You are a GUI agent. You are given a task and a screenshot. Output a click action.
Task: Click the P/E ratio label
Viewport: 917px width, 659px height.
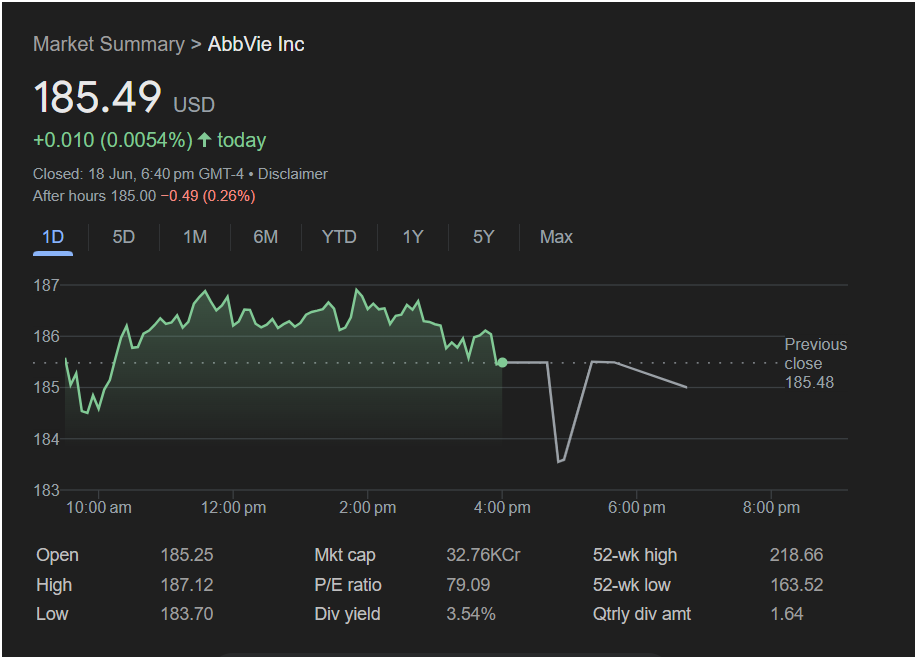click(x=348, y=585)
